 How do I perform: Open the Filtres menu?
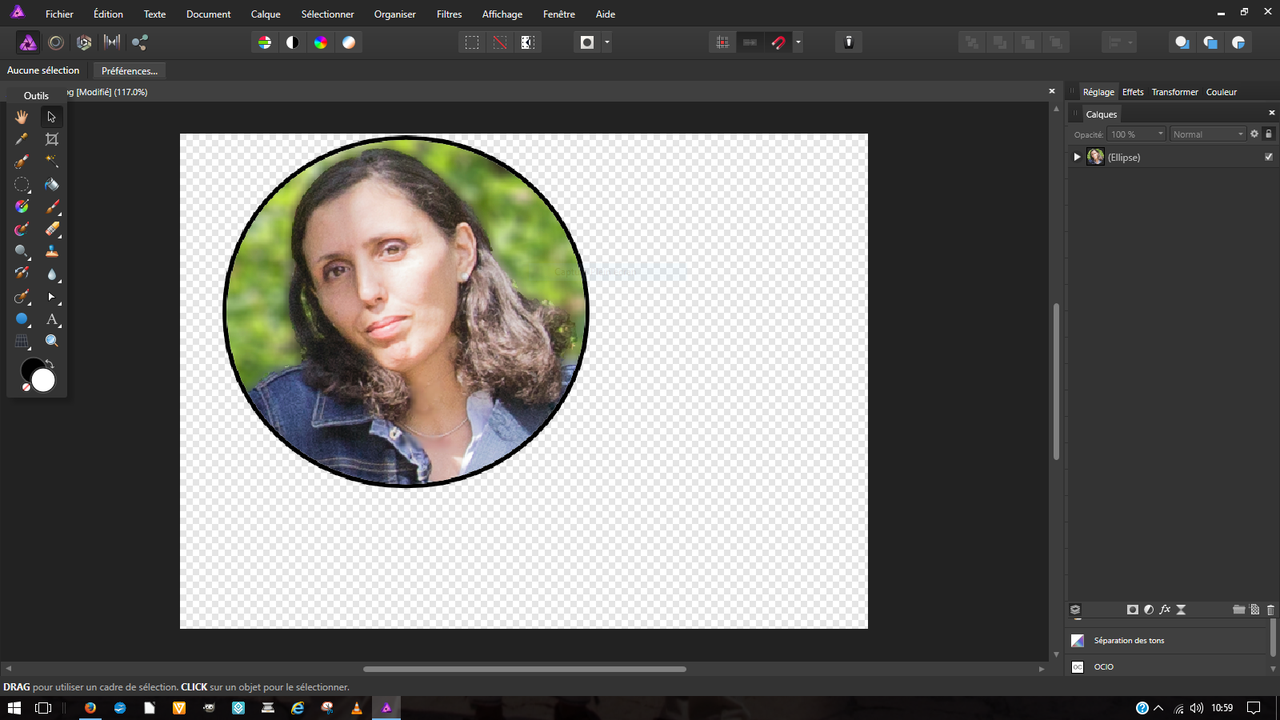click(x=449, y=14)
